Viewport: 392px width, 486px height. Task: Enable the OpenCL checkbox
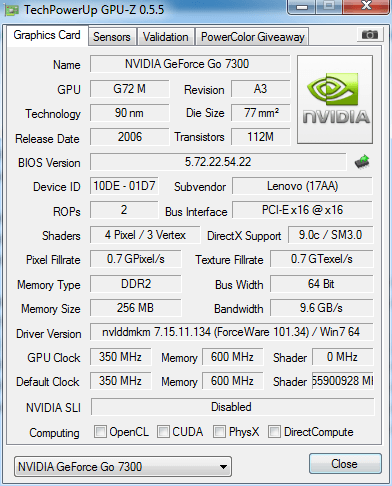click(100, 431)
